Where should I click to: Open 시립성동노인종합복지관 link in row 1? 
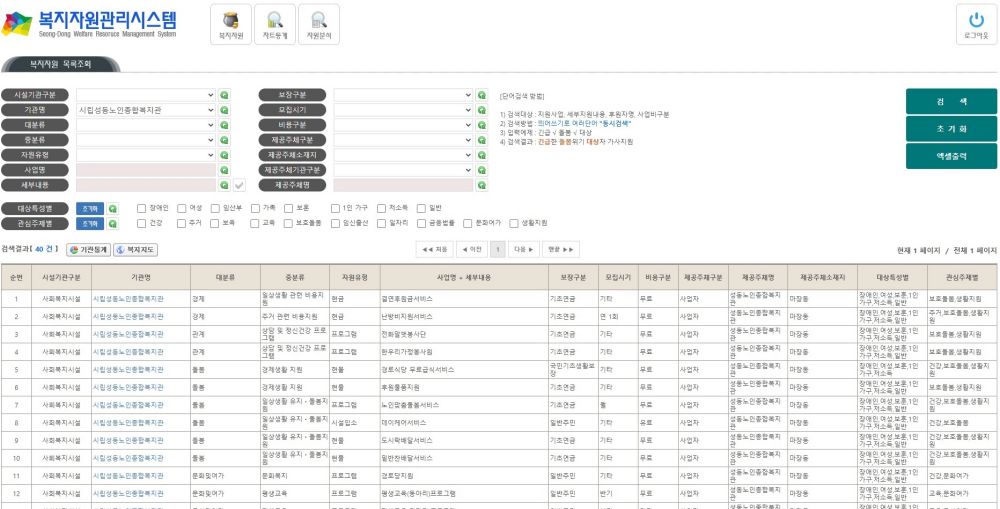(128, 299)
